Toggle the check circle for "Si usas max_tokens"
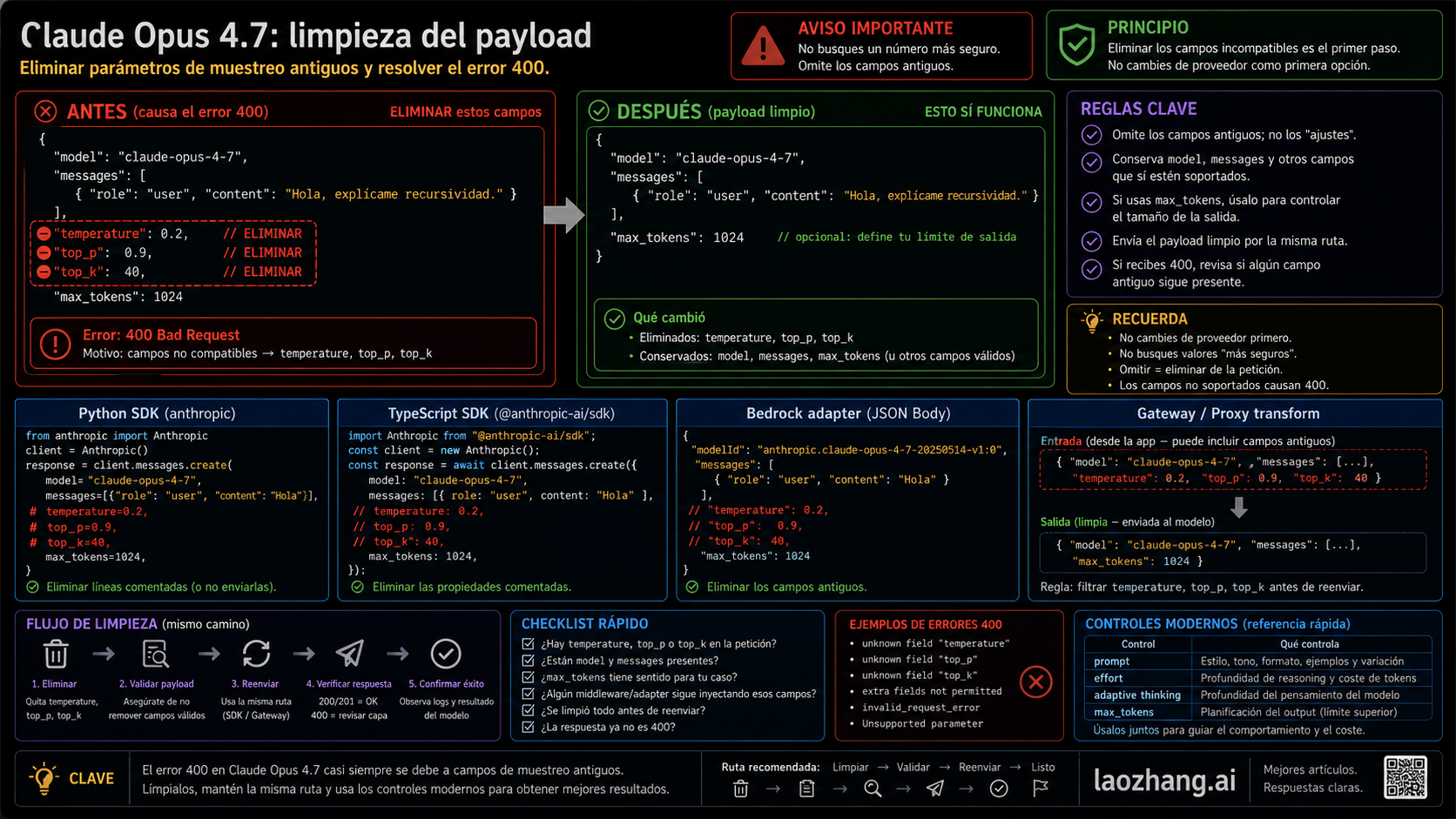 coord(1091,202)
